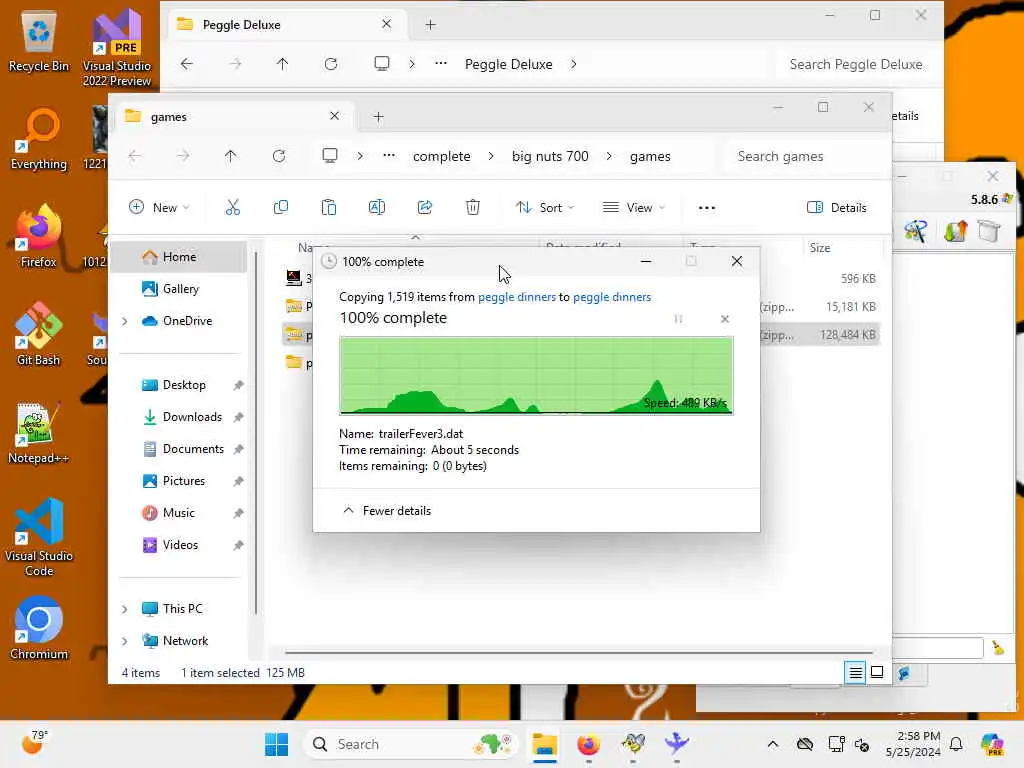
Task: Open the Sort dropdown menu
Action: (545, 208)
